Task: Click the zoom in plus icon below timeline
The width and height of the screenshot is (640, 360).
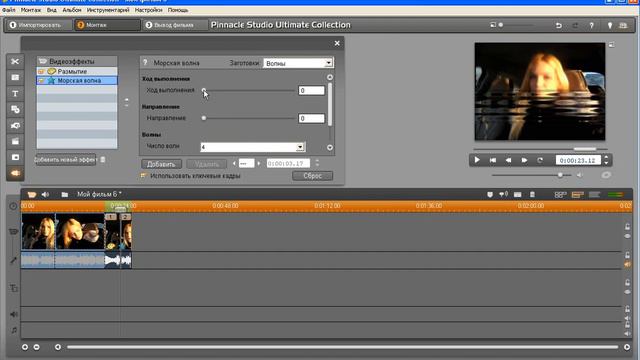Action: (25, 347)
